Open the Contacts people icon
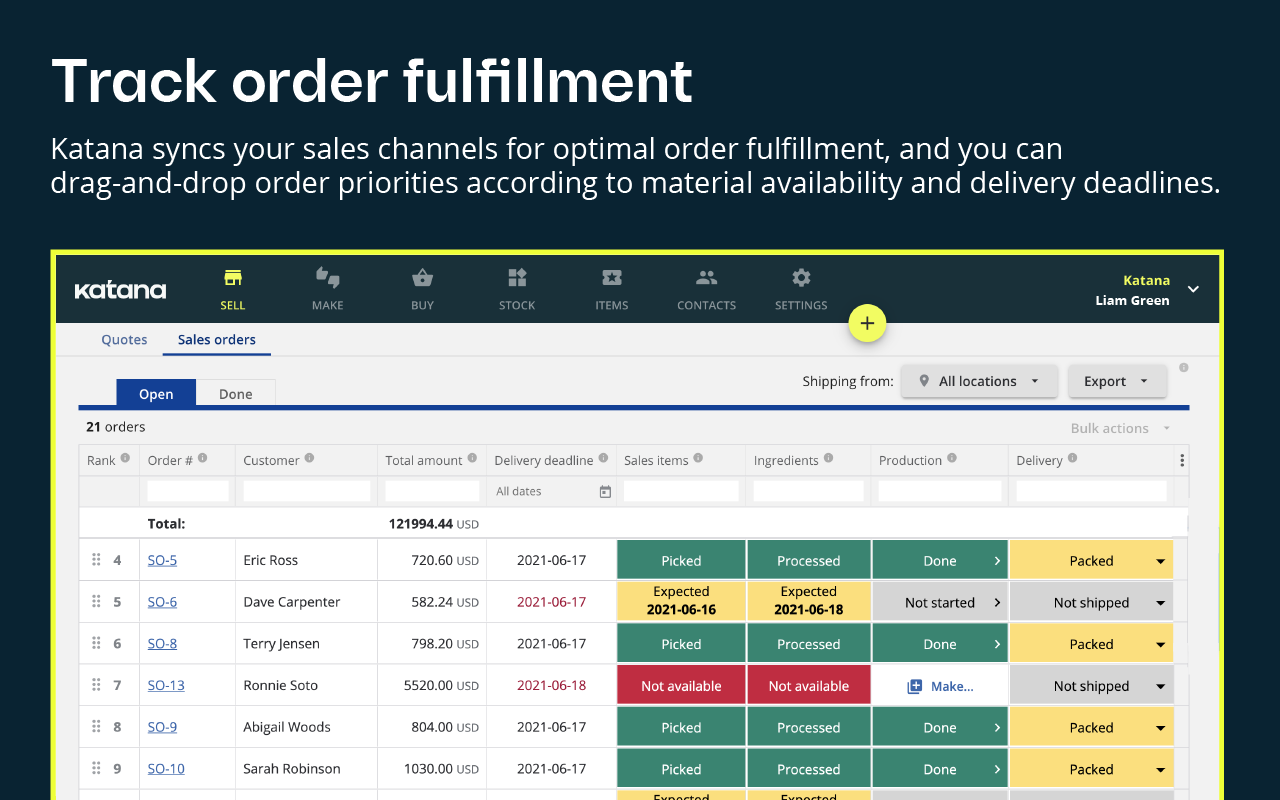 707,277
